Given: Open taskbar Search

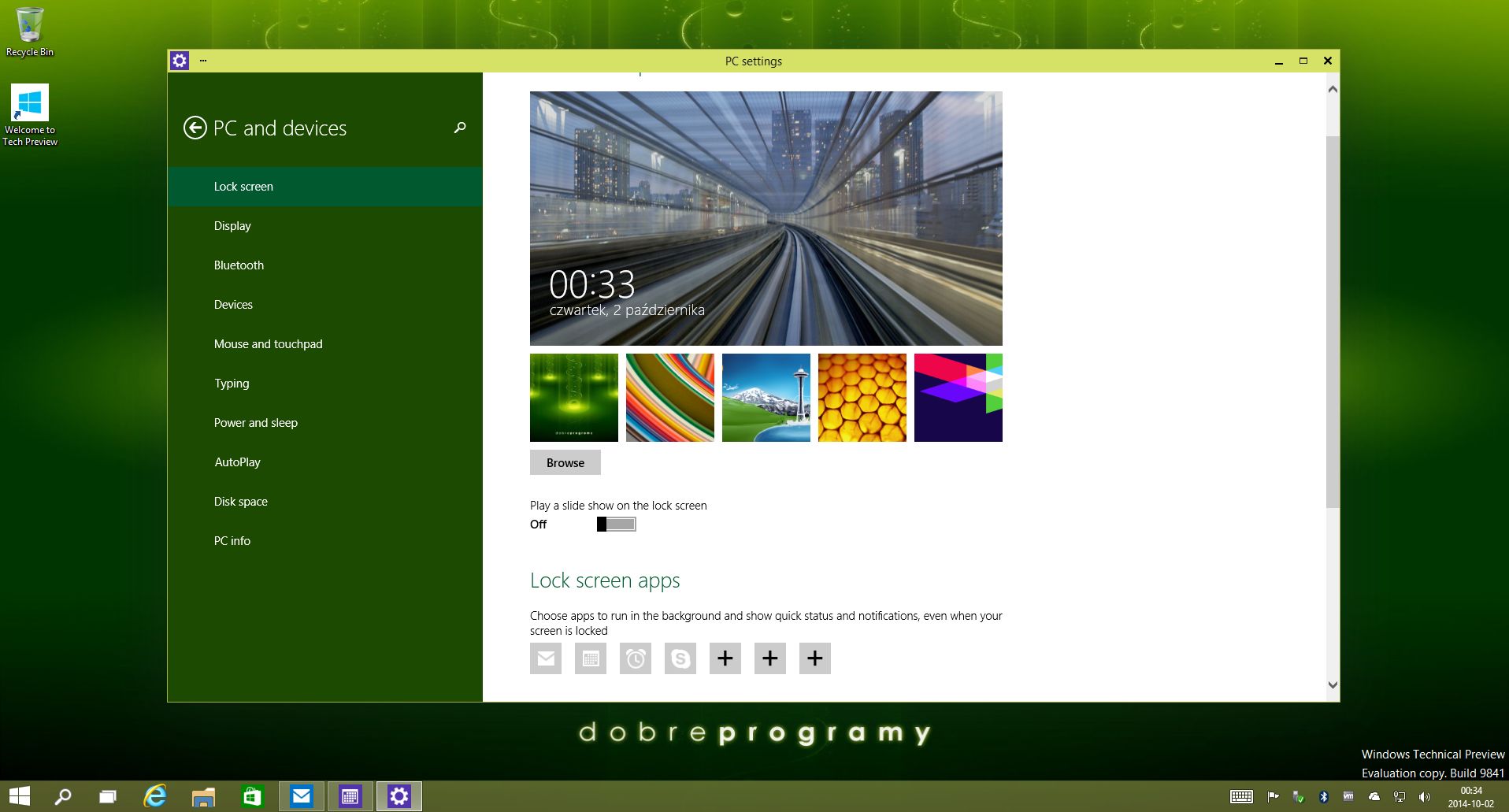Looking at the screenshot, I should coord(63,796).
